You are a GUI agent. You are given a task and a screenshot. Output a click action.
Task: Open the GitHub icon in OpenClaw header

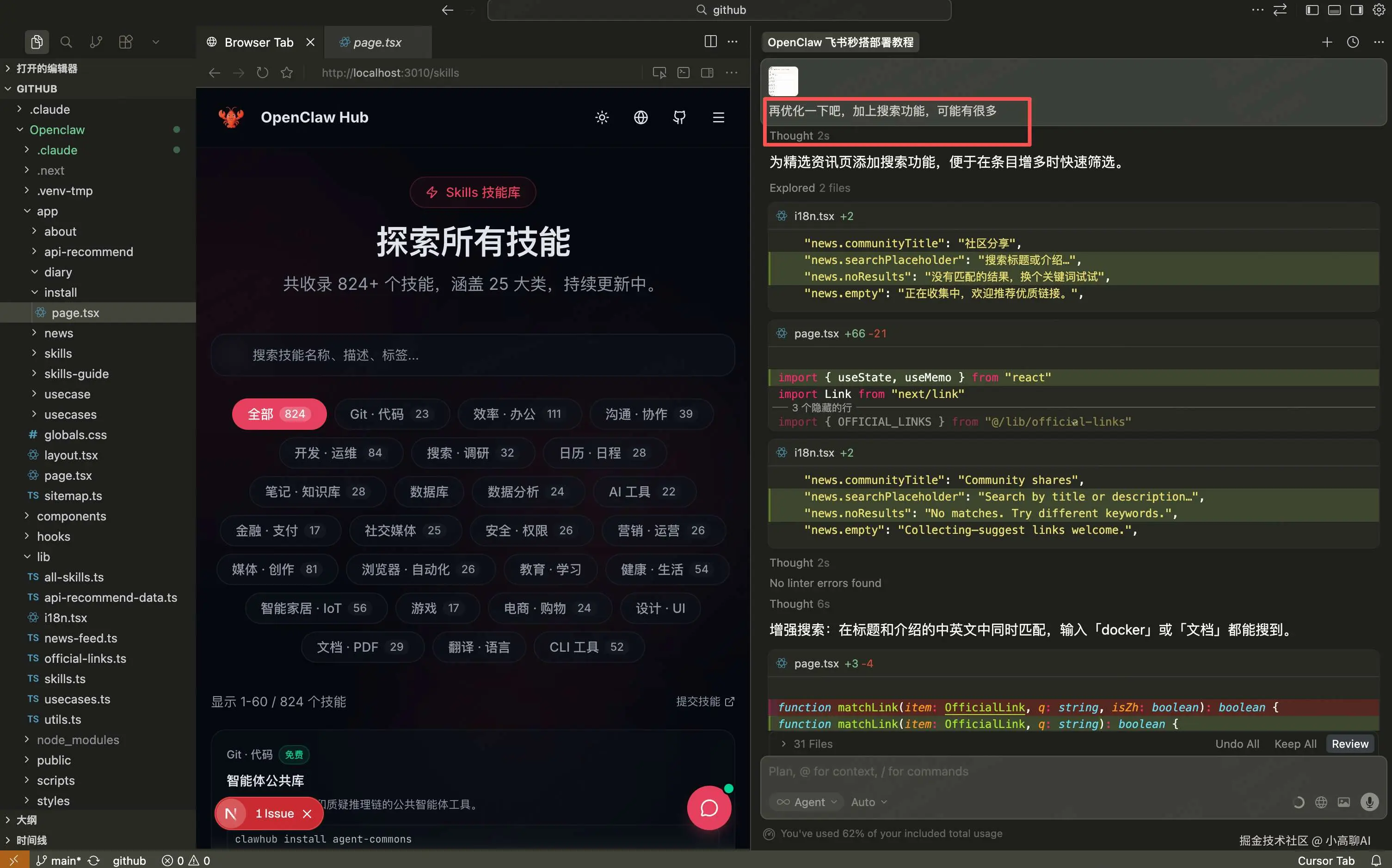click(x=679, y=118)
